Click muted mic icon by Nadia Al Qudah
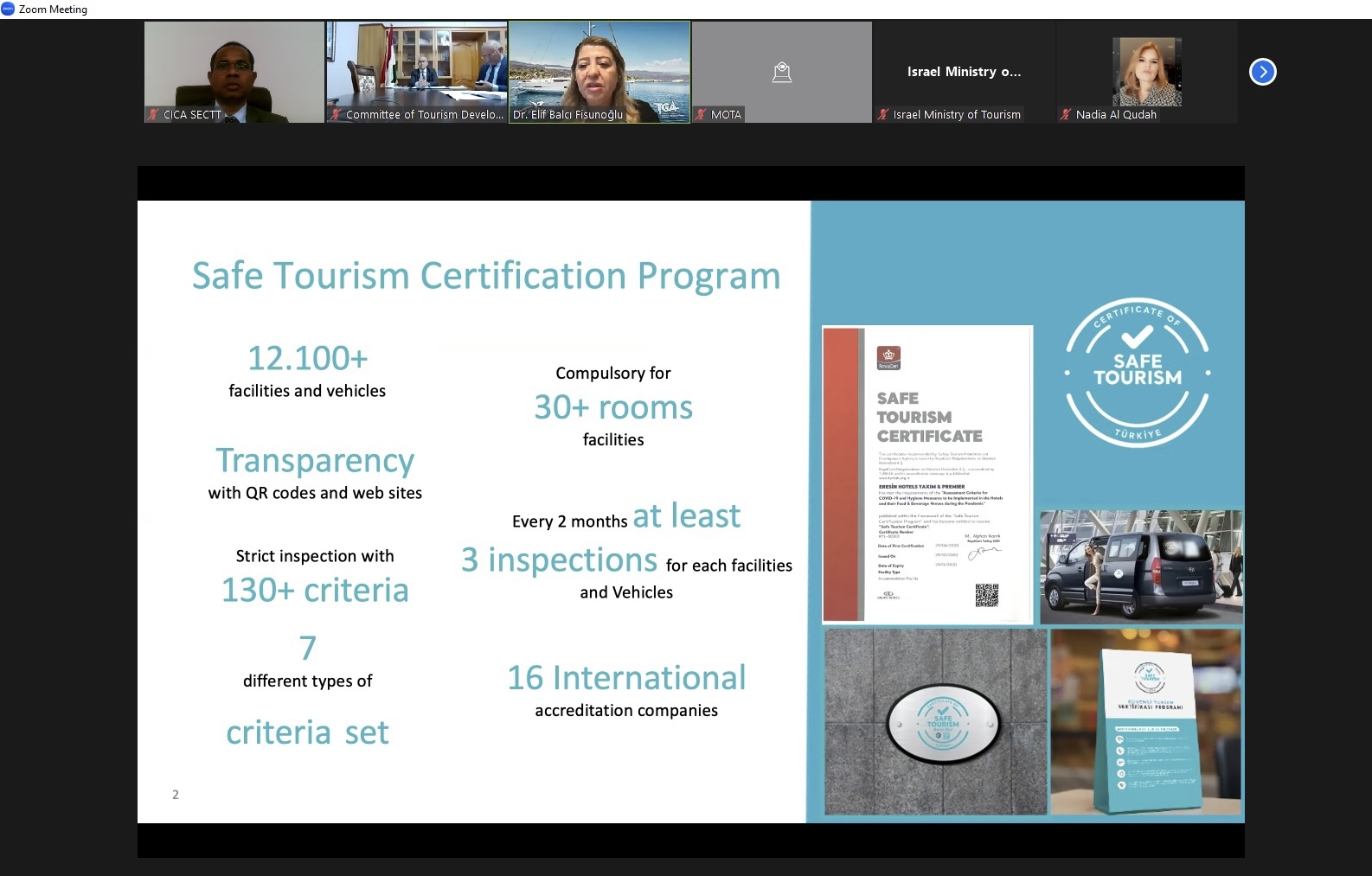Screen dimensions: 1372x876 1066,114
